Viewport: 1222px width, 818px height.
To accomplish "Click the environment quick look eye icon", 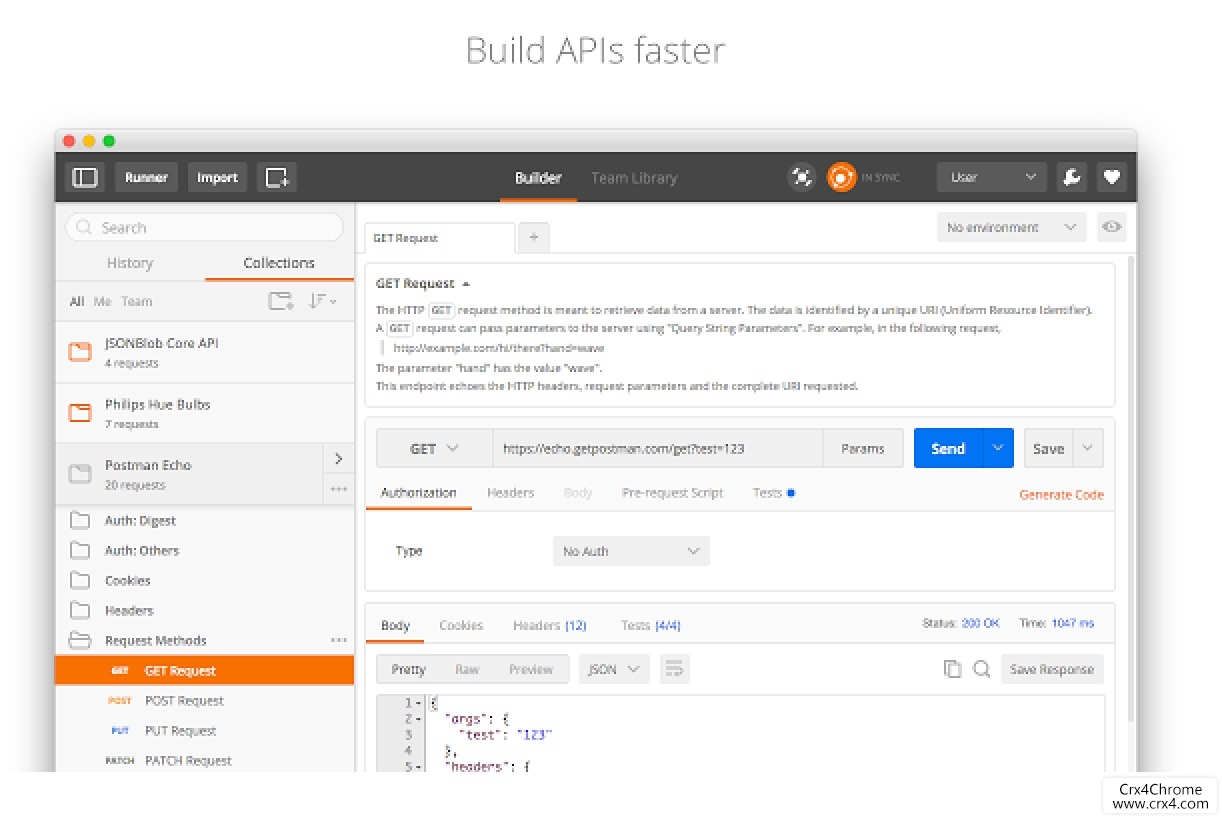I will 1111,227.
